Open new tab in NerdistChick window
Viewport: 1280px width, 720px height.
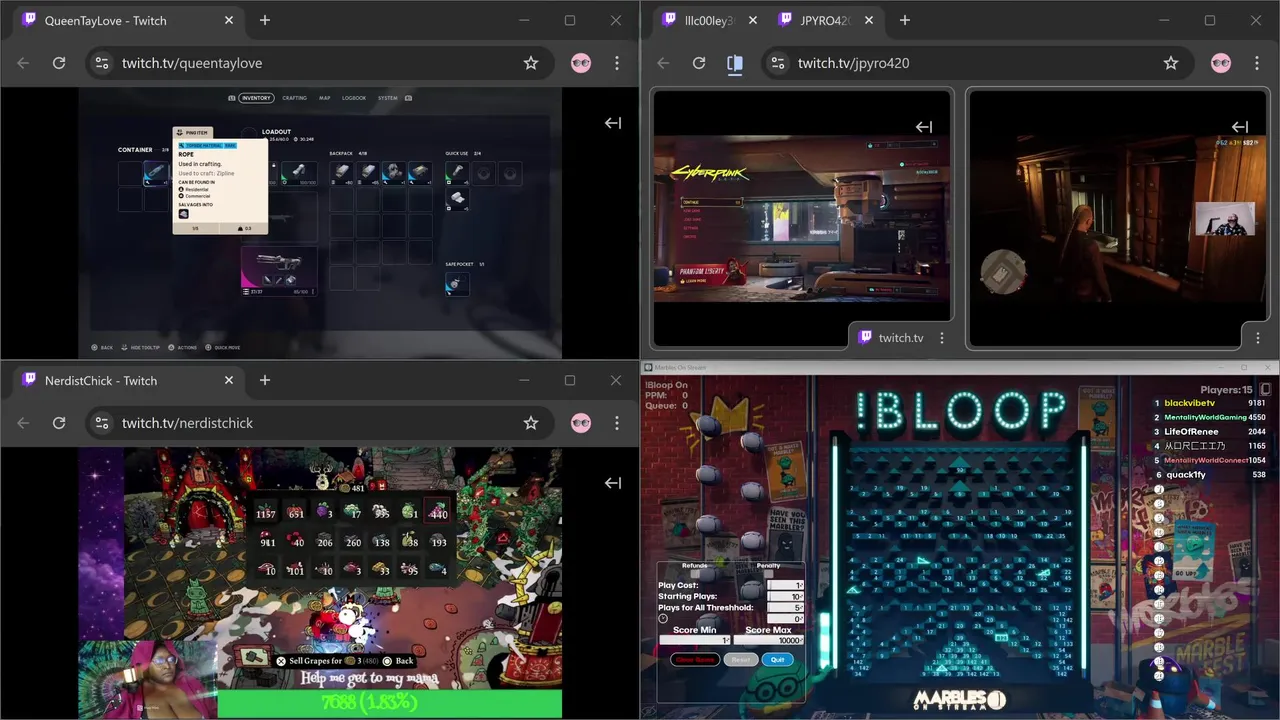[x=265, y=380]
